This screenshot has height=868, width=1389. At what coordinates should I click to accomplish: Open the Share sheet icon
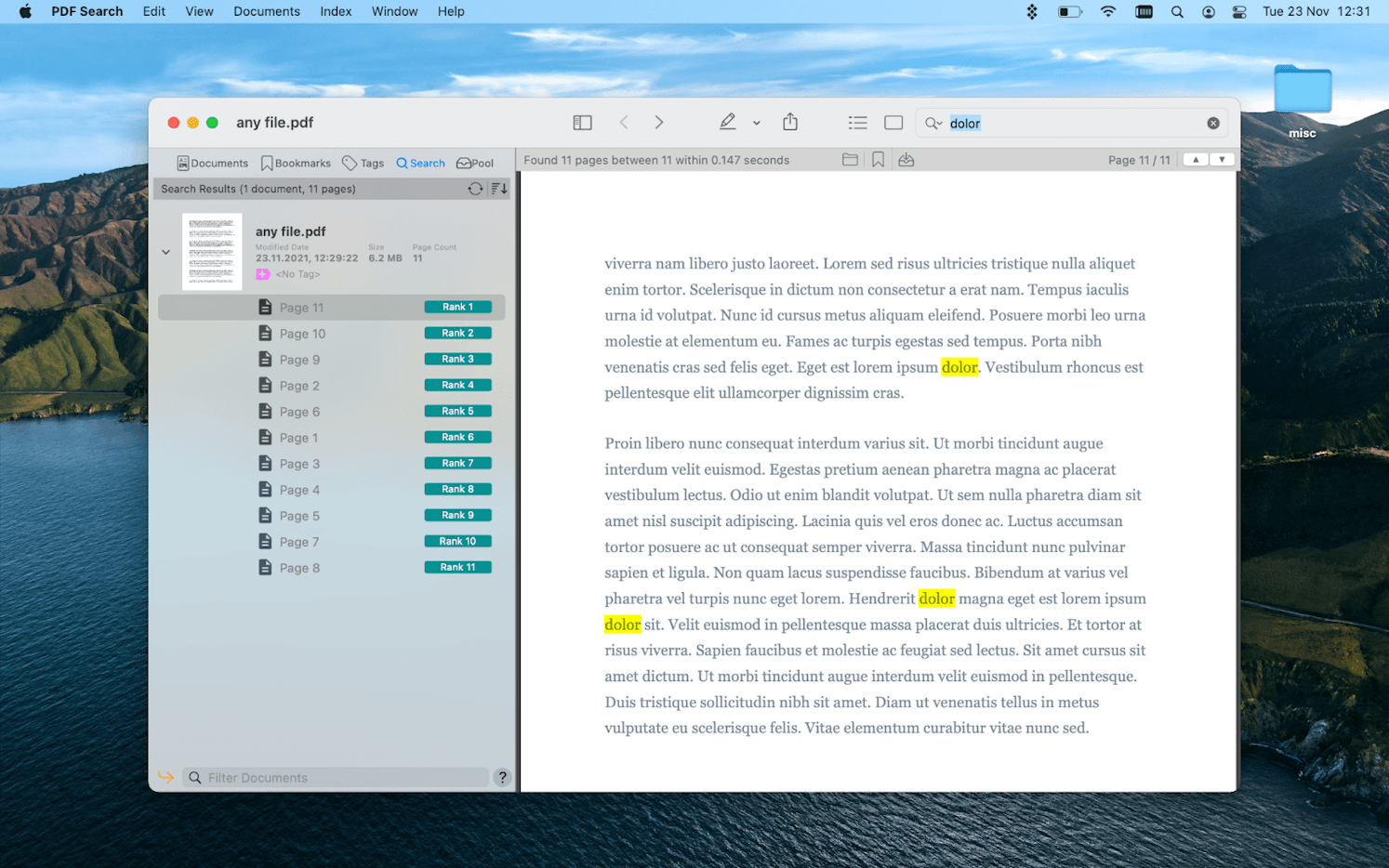(790, 122)
